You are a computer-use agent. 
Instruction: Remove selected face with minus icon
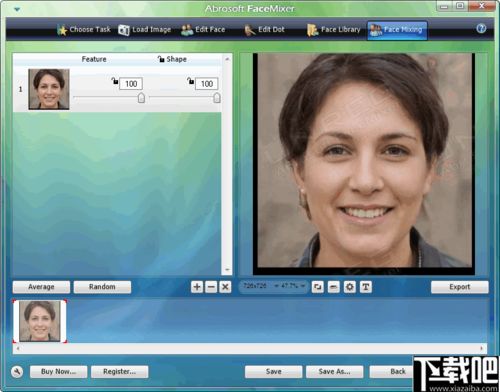coord(211,287)
